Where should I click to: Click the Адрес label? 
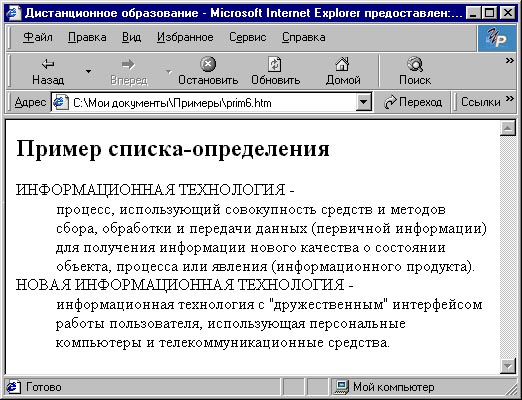30,102
